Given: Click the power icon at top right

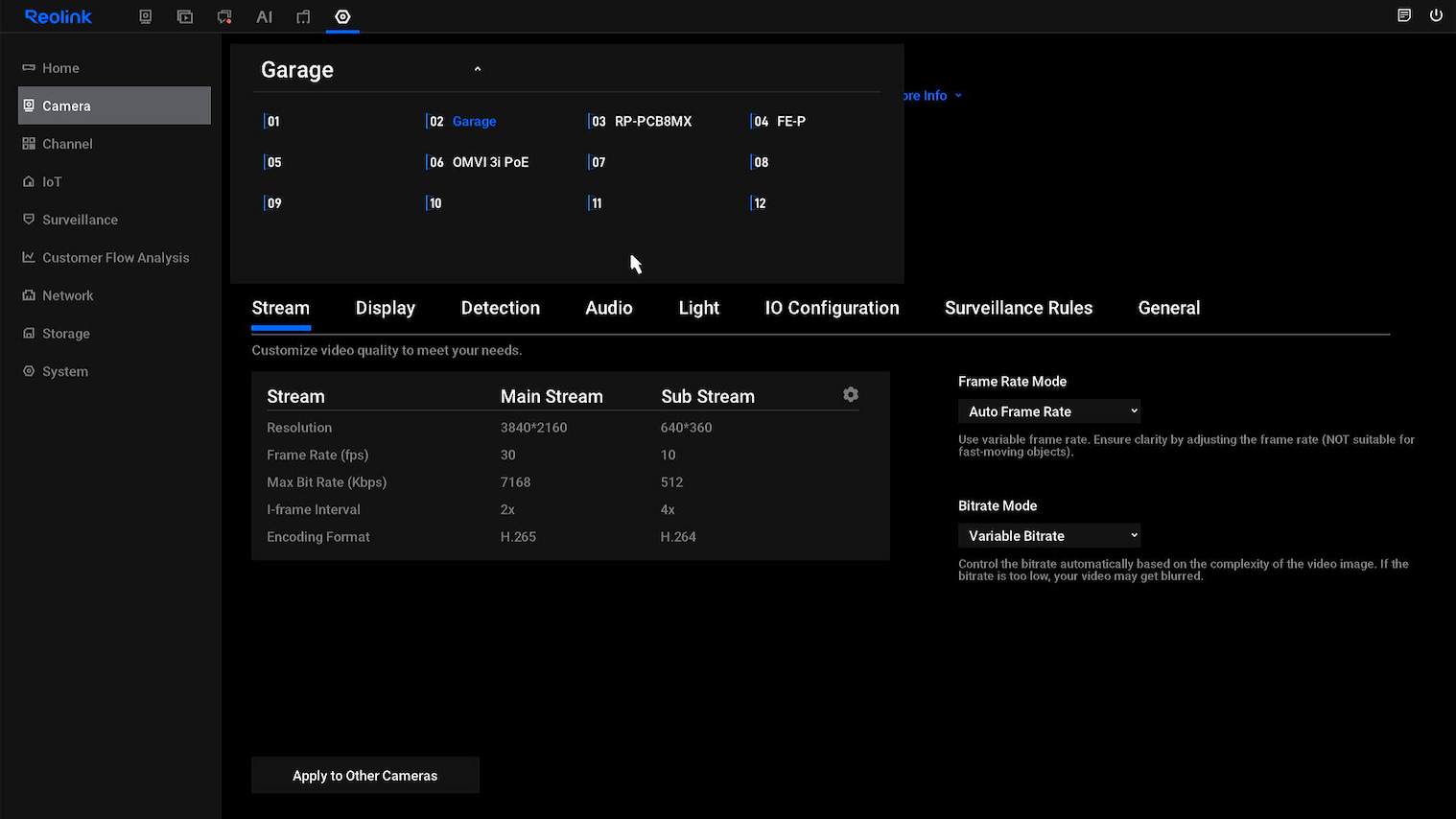Looking at the screenshot, I should tap(1436, 15).
